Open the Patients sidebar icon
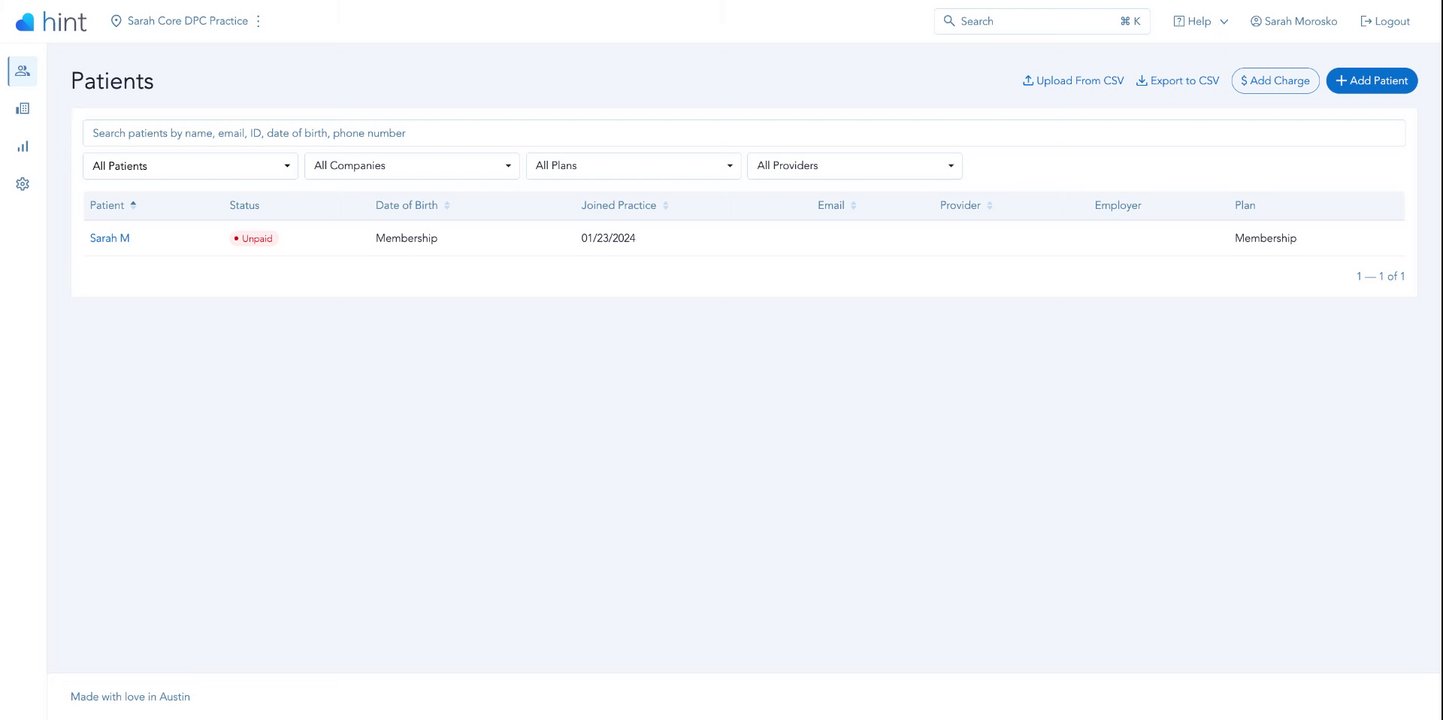1443x720 pixels. [x=22, y=71]
